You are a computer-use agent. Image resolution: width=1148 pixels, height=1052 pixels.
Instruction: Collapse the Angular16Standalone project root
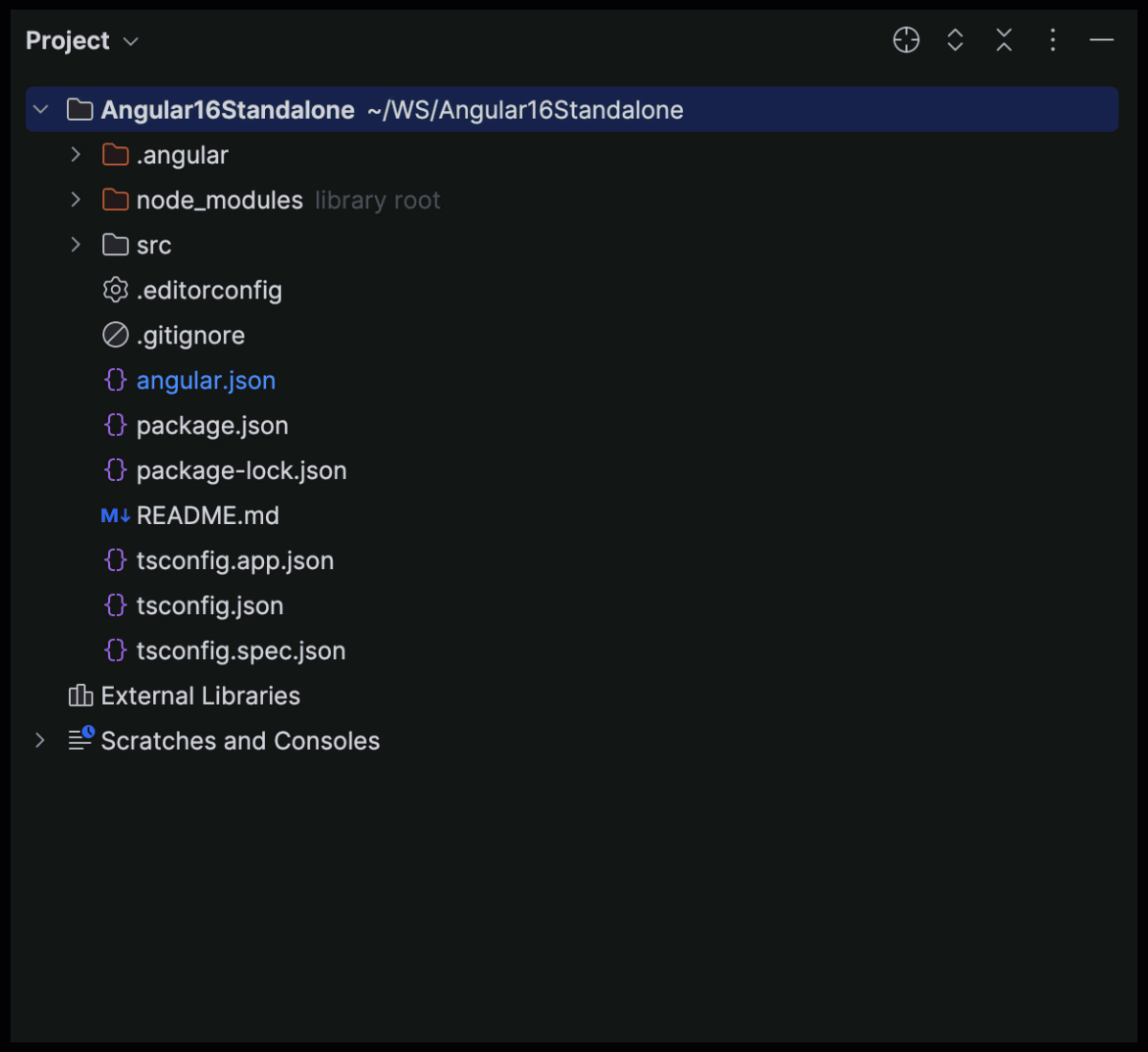coord(41,109)
